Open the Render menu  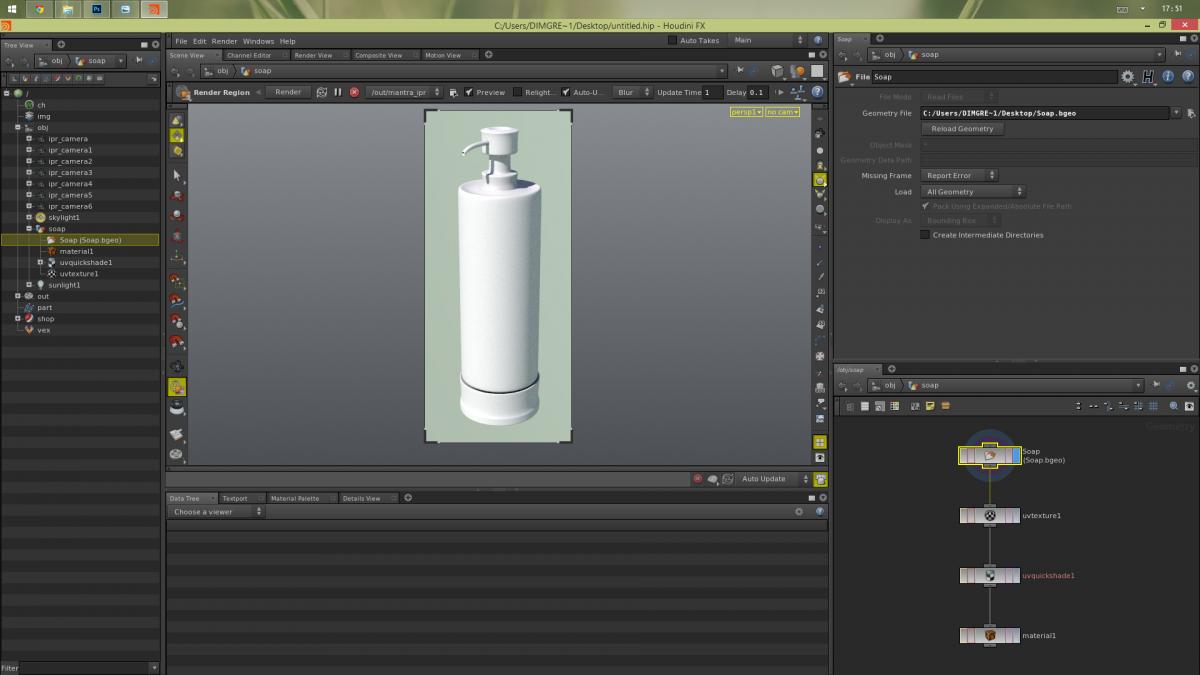224,41
